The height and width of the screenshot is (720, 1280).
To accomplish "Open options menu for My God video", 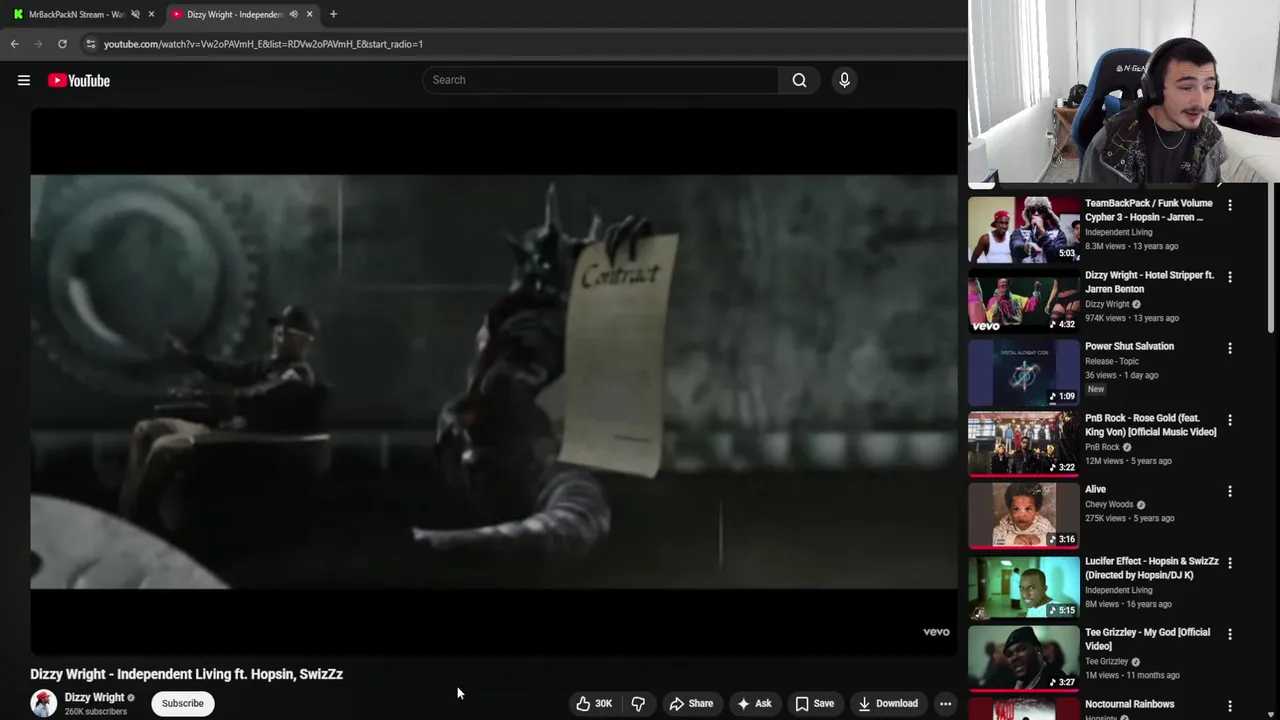I will pyautogui.click(x=1230, y=634).
